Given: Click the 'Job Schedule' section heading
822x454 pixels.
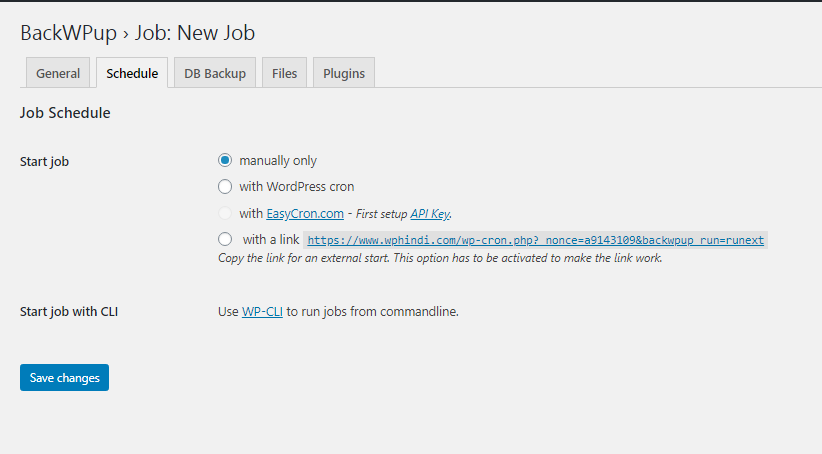Looking at the screenshot, I should pos(65,113).
